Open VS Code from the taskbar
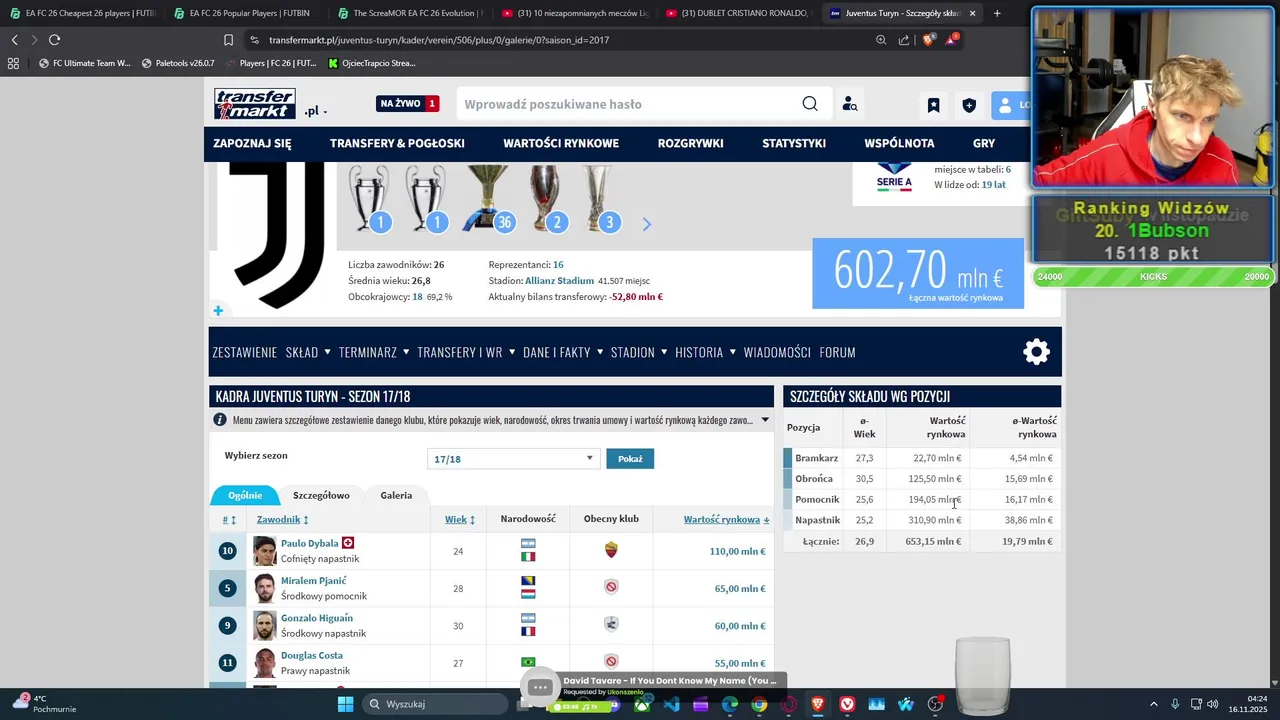 [671, 704]
